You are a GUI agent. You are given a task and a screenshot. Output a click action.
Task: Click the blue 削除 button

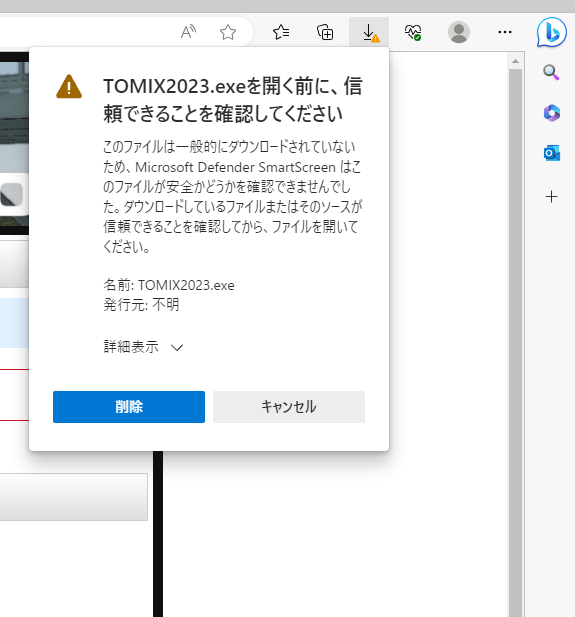point(129,407)
